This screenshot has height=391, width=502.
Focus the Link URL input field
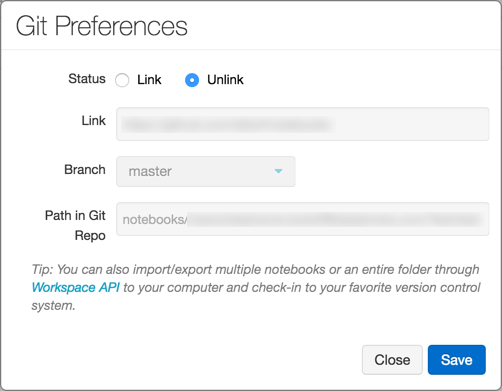[302, 124]
